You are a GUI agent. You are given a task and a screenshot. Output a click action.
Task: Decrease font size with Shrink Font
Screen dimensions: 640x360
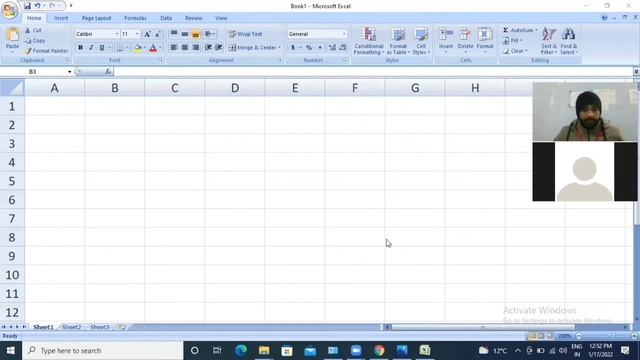(x=158, y=34)
